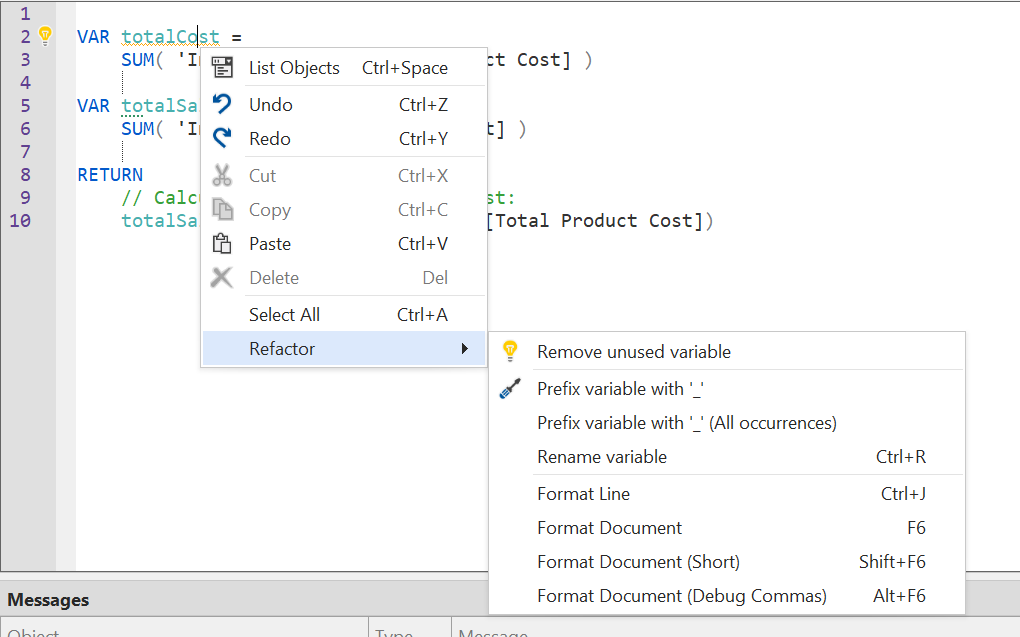Select Format Document (Short)
This screenshot has height=637, width=1020.
coord(638,562)
